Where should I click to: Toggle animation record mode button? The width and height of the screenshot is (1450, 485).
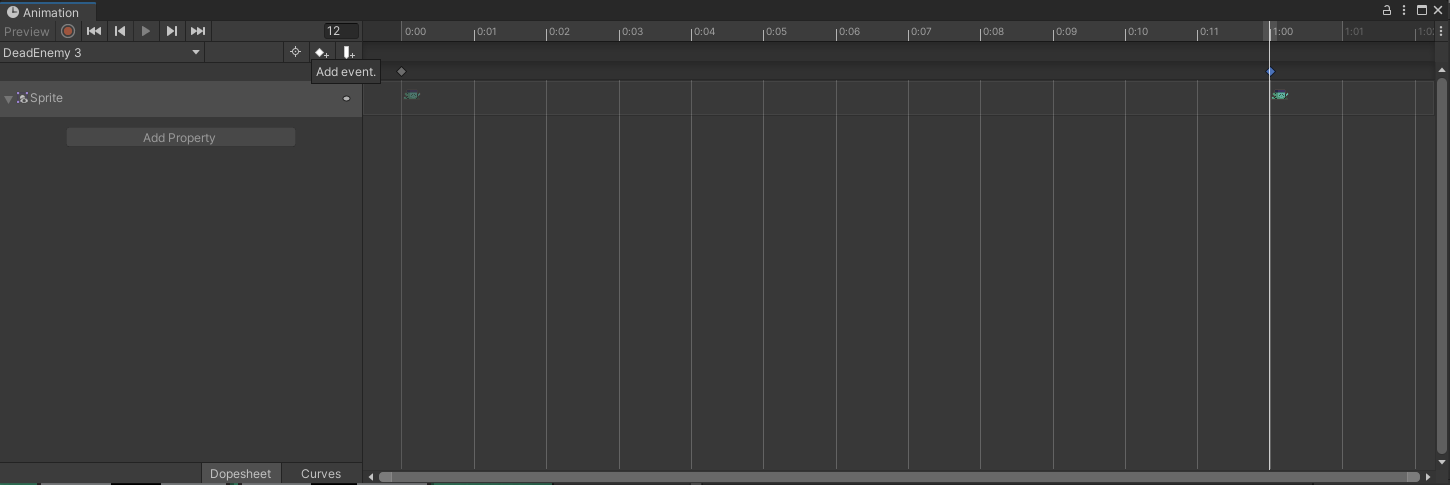tap(68, 31)
